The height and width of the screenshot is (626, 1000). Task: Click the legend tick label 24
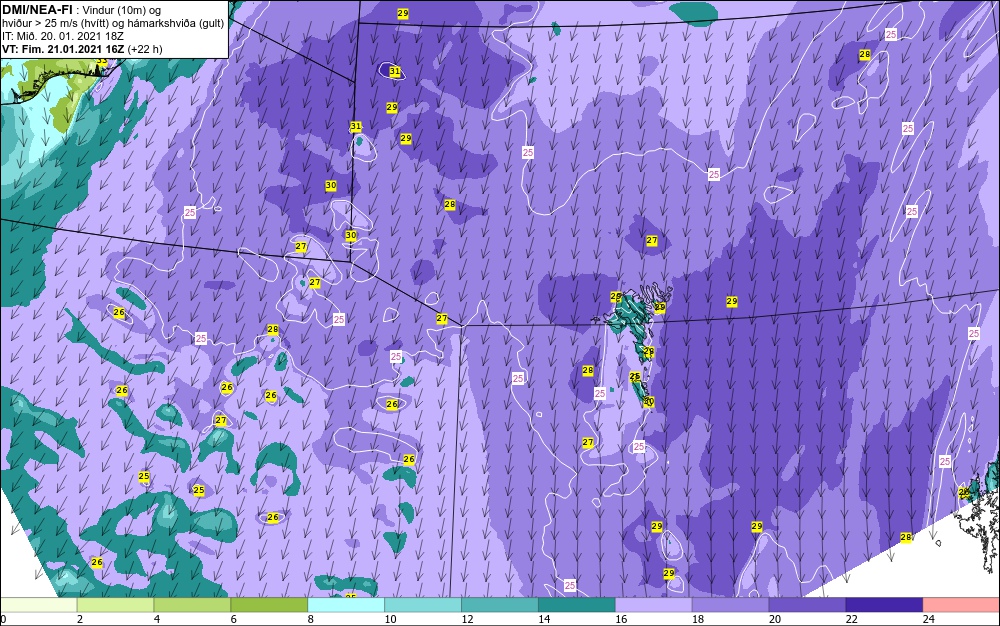pyautogui.click(x=929, y=619)
